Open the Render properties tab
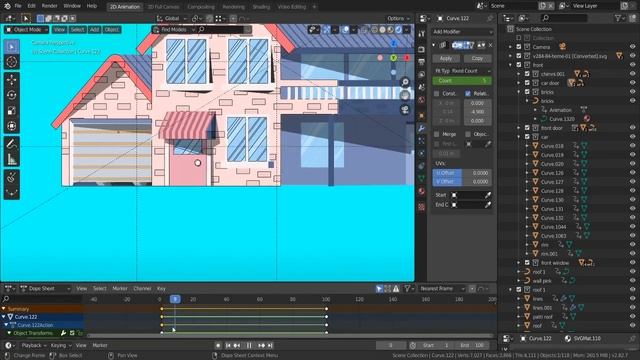 422,49
